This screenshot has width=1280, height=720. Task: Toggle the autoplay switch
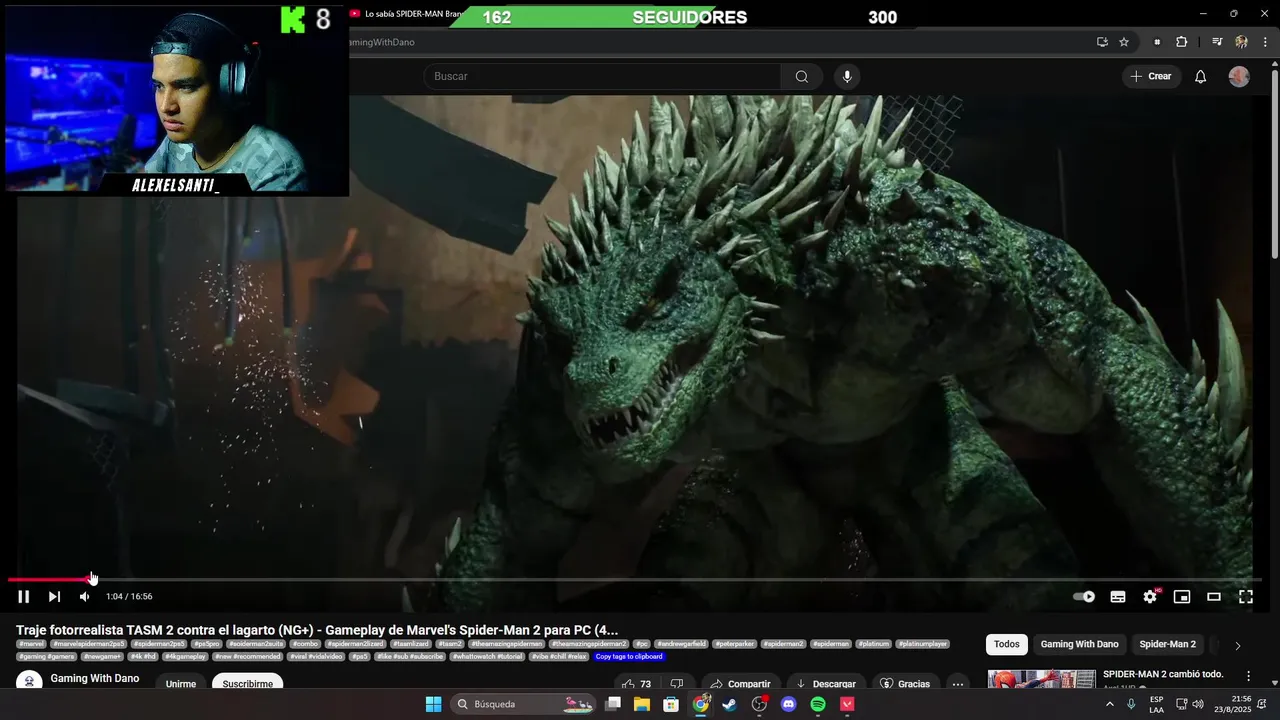[x=1084, y=597]
